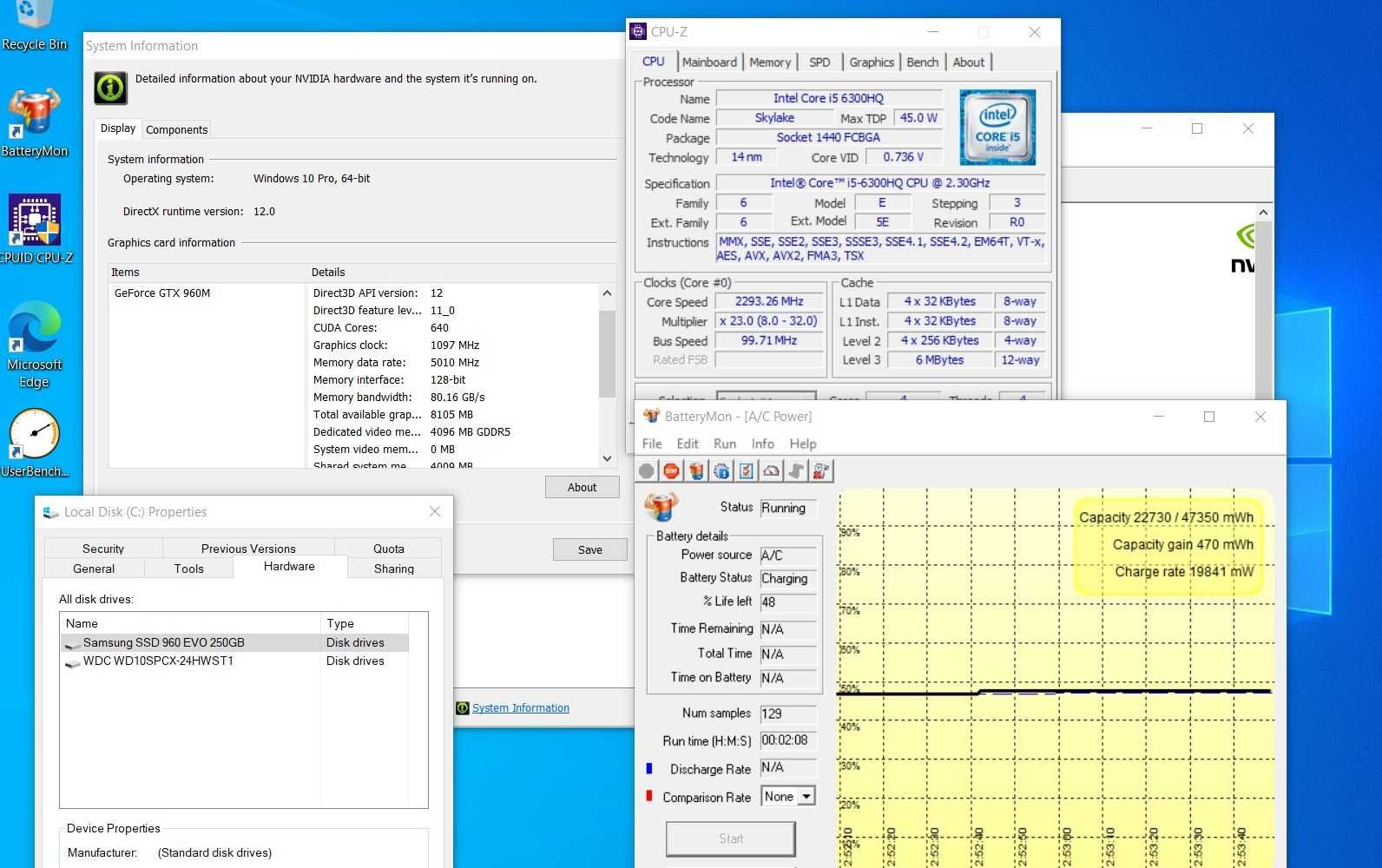Image resolution: width=1382 pixels, height=868 pixels.
Task: Select the CPU tab in CPU-Z
Action: (x=654, y=62)
